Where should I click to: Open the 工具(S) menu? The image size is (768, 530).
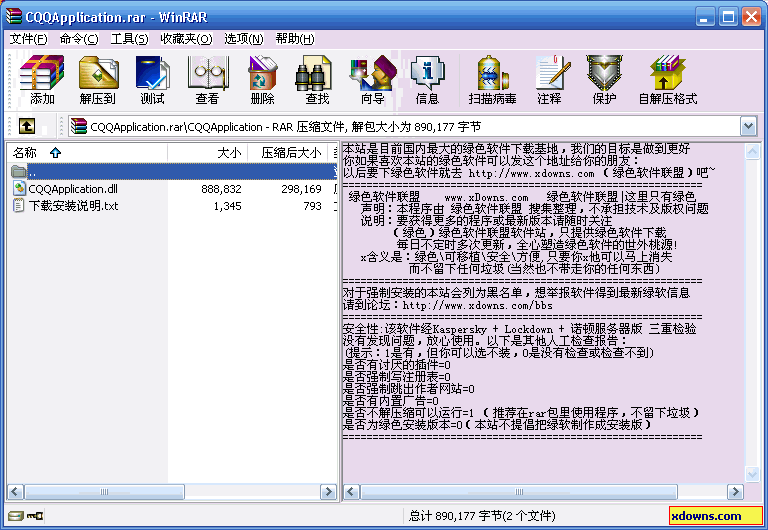coord(129,39)
